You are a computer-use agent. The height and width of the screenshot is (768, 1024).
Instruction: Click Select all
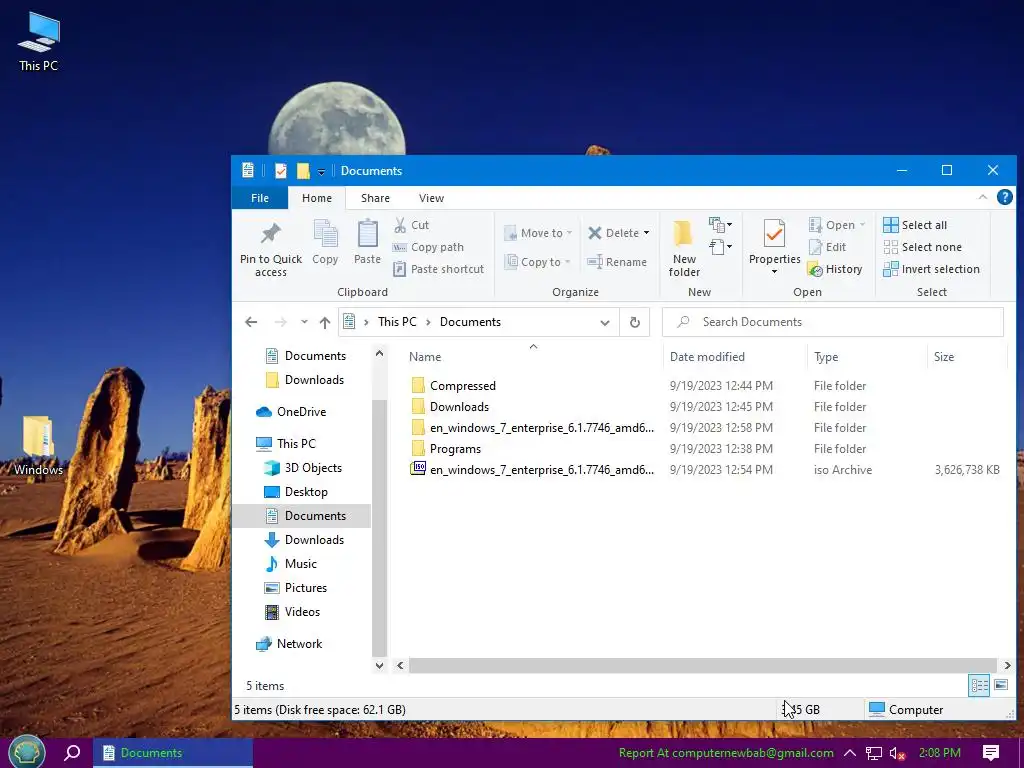coord(915,225)
